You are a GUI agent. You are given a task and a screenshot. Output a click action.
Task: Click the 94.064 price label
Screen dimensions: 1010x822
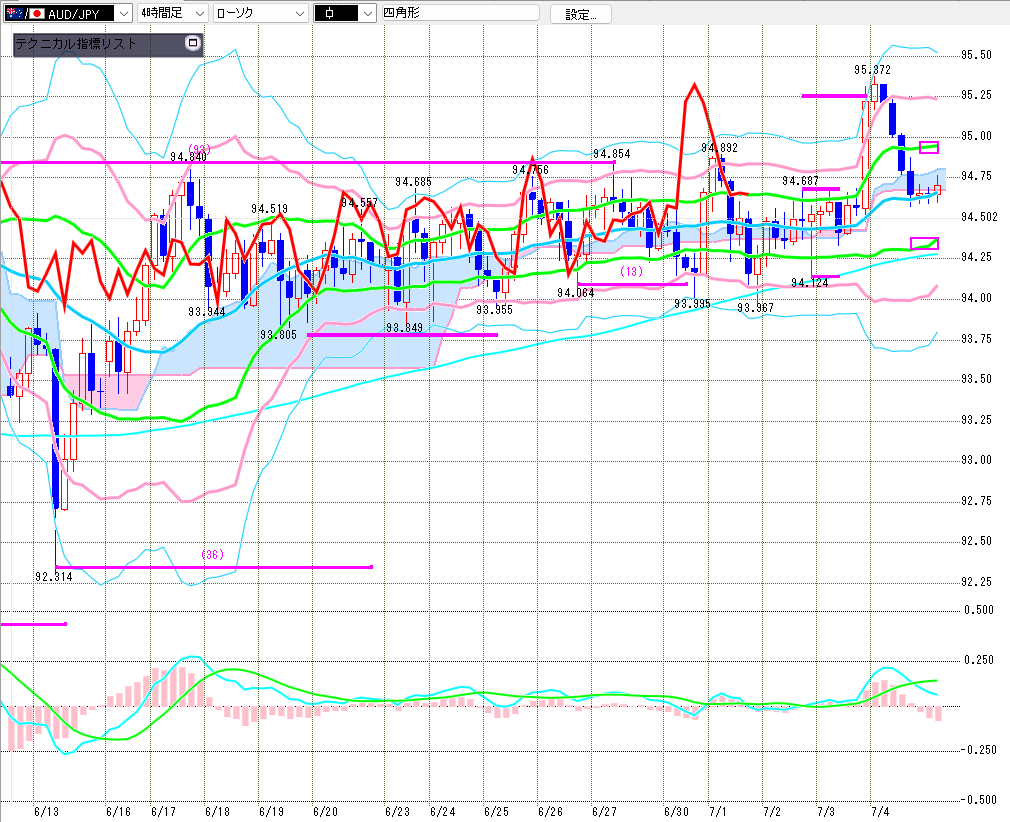coord(576,293)
